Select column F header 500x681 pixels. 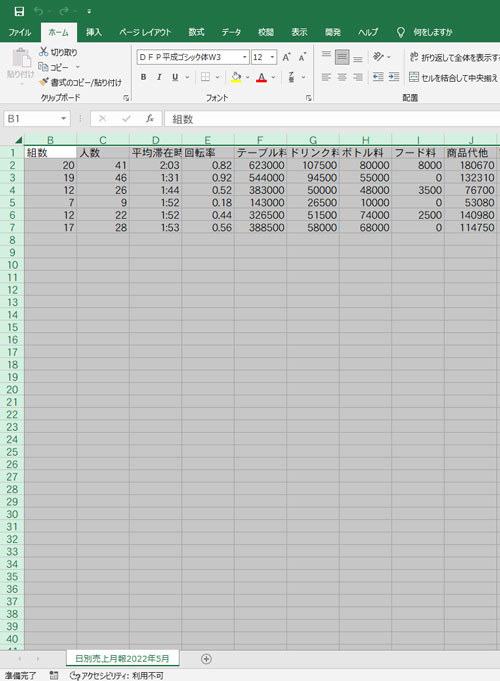pyautogui.click(x=260, y=140)
